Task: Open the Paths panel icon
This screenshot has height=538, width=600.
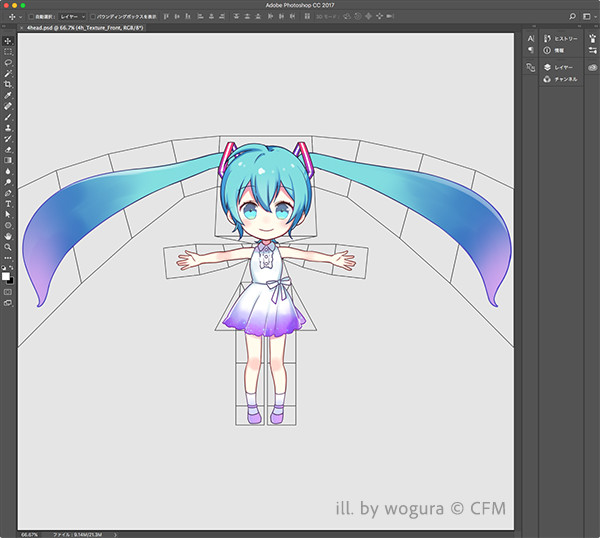Action: (530, 67)
